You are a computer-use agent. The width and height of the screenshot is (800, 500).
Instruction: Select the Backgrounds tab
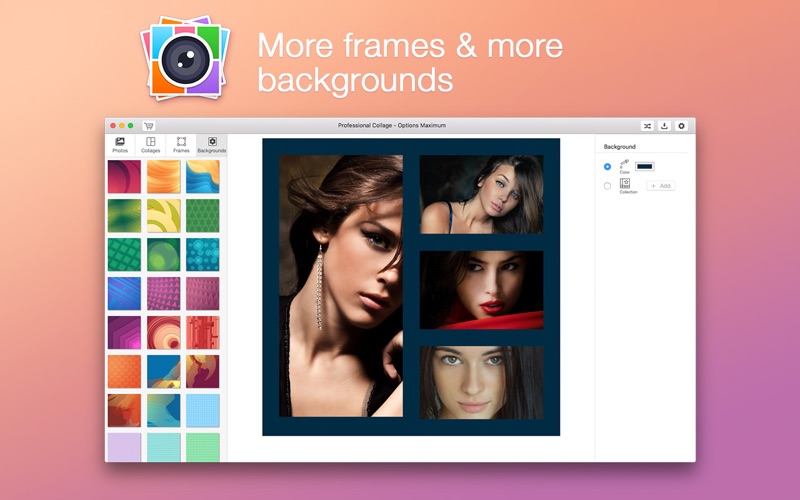tap(212, 145)
